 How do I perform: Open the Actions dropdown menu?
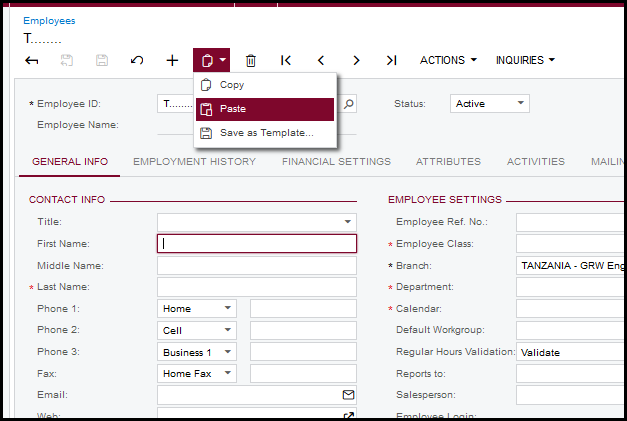447,61
